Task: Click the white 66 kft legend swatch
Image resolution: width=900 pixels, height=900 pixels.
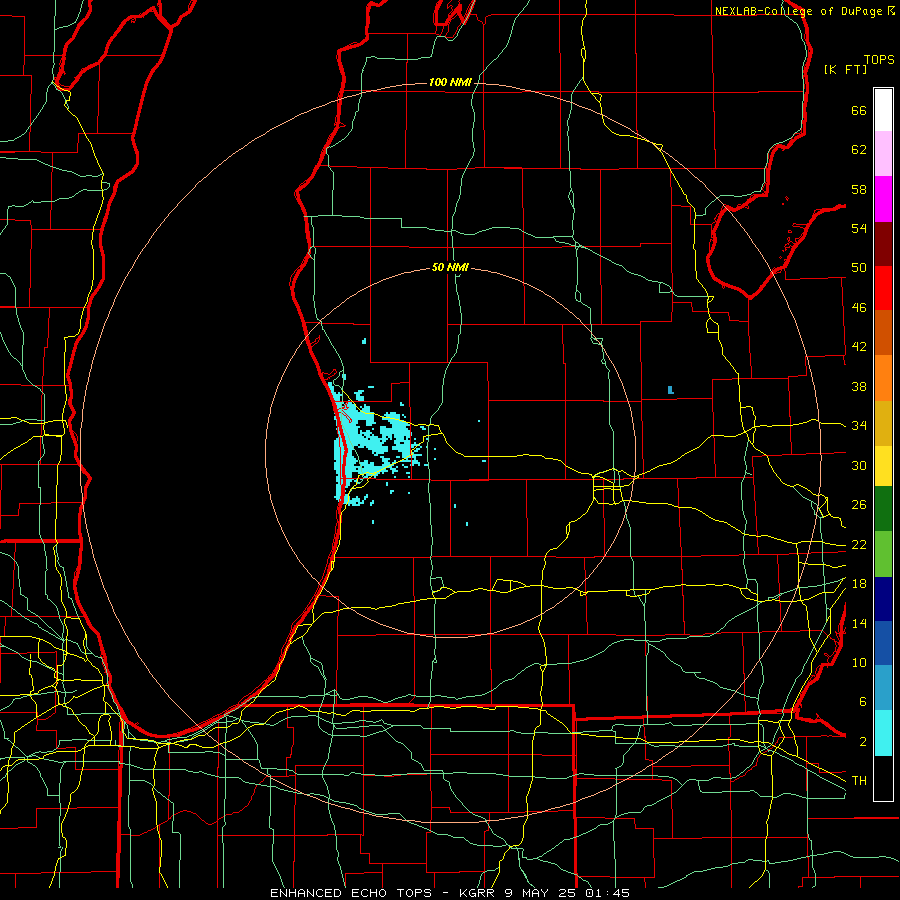Action: pos(883,110)
